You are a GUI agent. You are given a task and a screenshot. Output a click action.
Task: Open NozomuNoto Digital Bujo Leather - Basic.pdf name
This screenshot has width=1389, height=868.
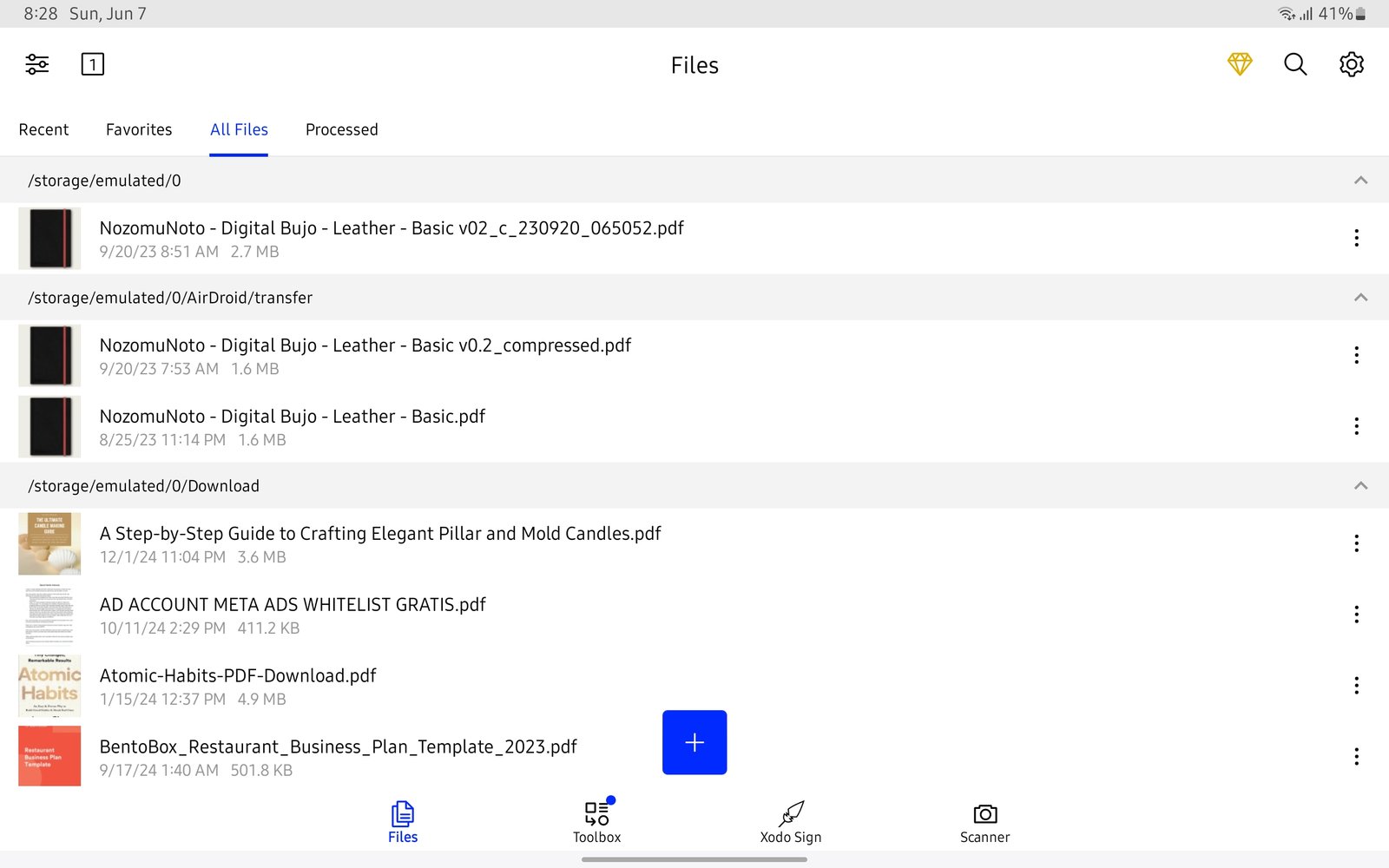293,417
